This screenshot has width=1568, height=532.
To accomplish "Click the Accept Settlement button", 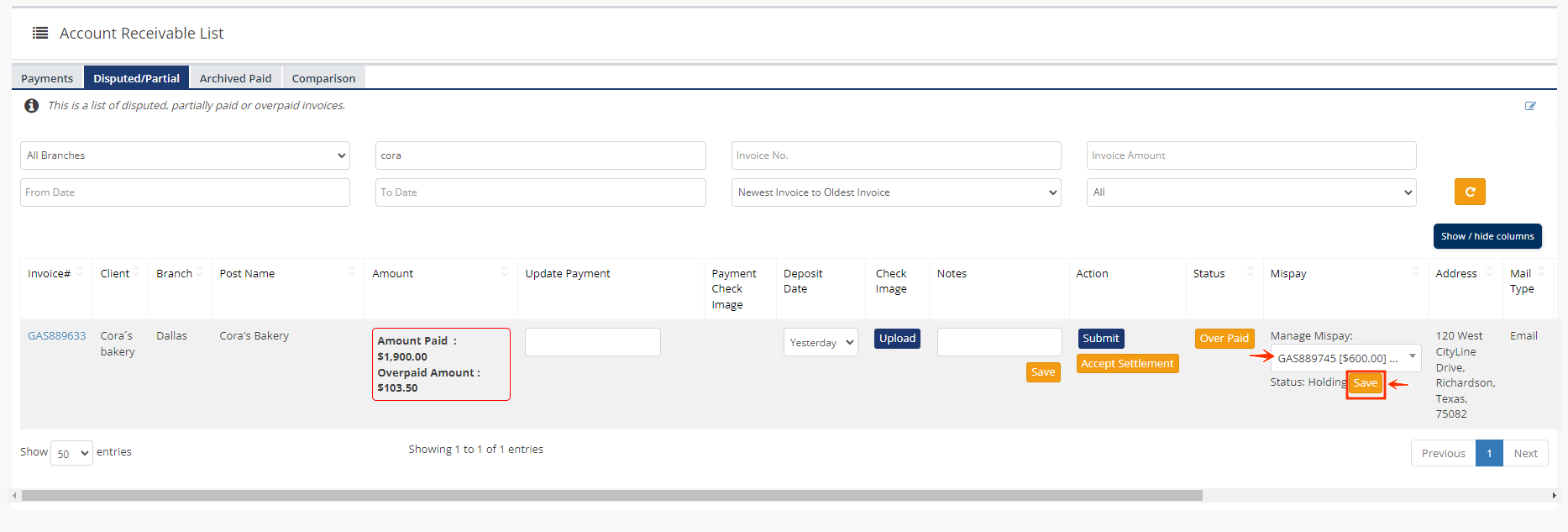I will pos(1126,364).
